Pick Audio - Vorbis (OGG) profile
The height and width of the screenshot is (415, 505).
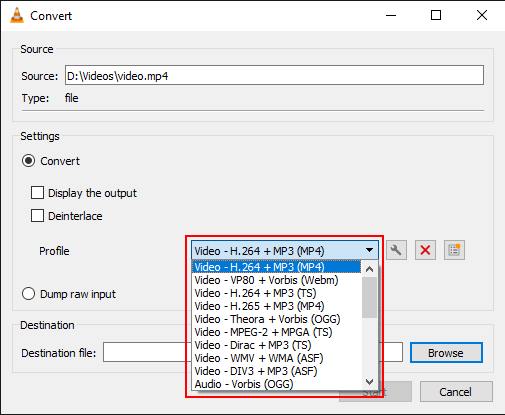(x=276, y=384)
